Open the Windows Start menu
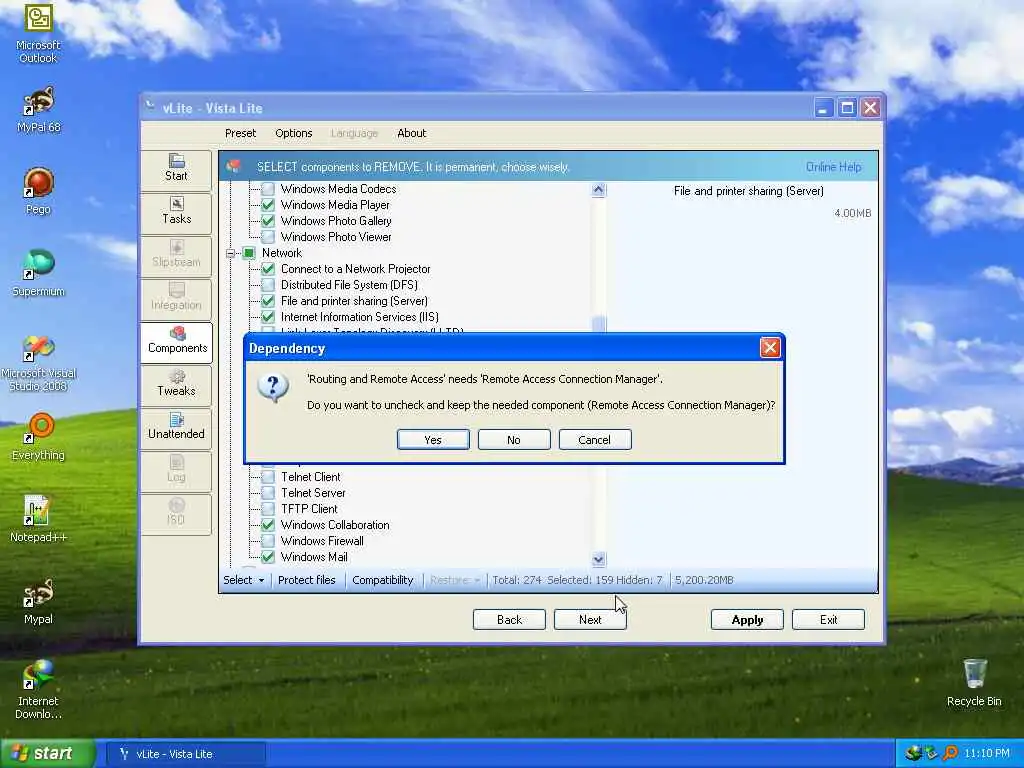Image resolution: width=1024 pixels, height=768 pixels. (x=48, y=753)
